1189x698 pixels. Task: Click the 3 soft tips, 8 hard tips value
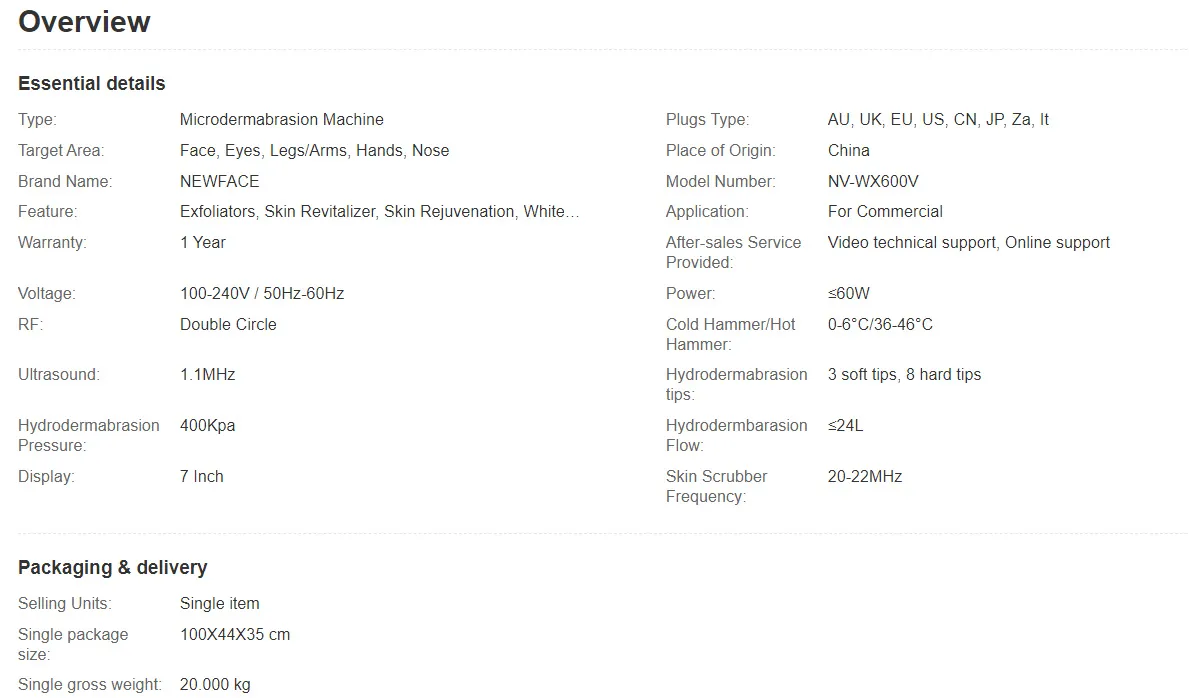[904, 375]
